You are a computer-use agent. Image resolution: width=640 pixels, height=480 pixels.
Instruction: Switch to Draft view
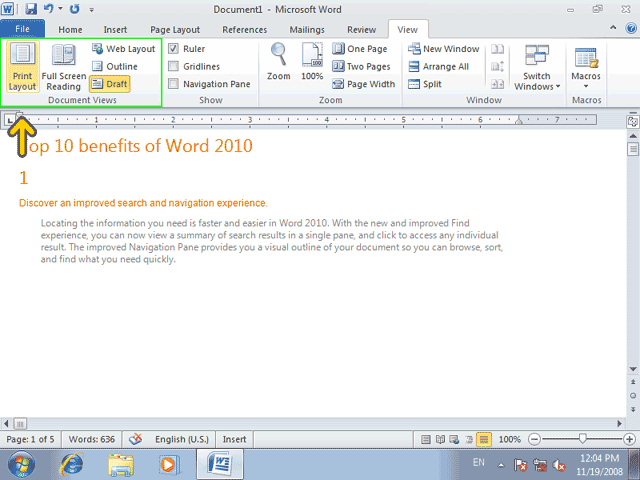(x=110, y=84)
